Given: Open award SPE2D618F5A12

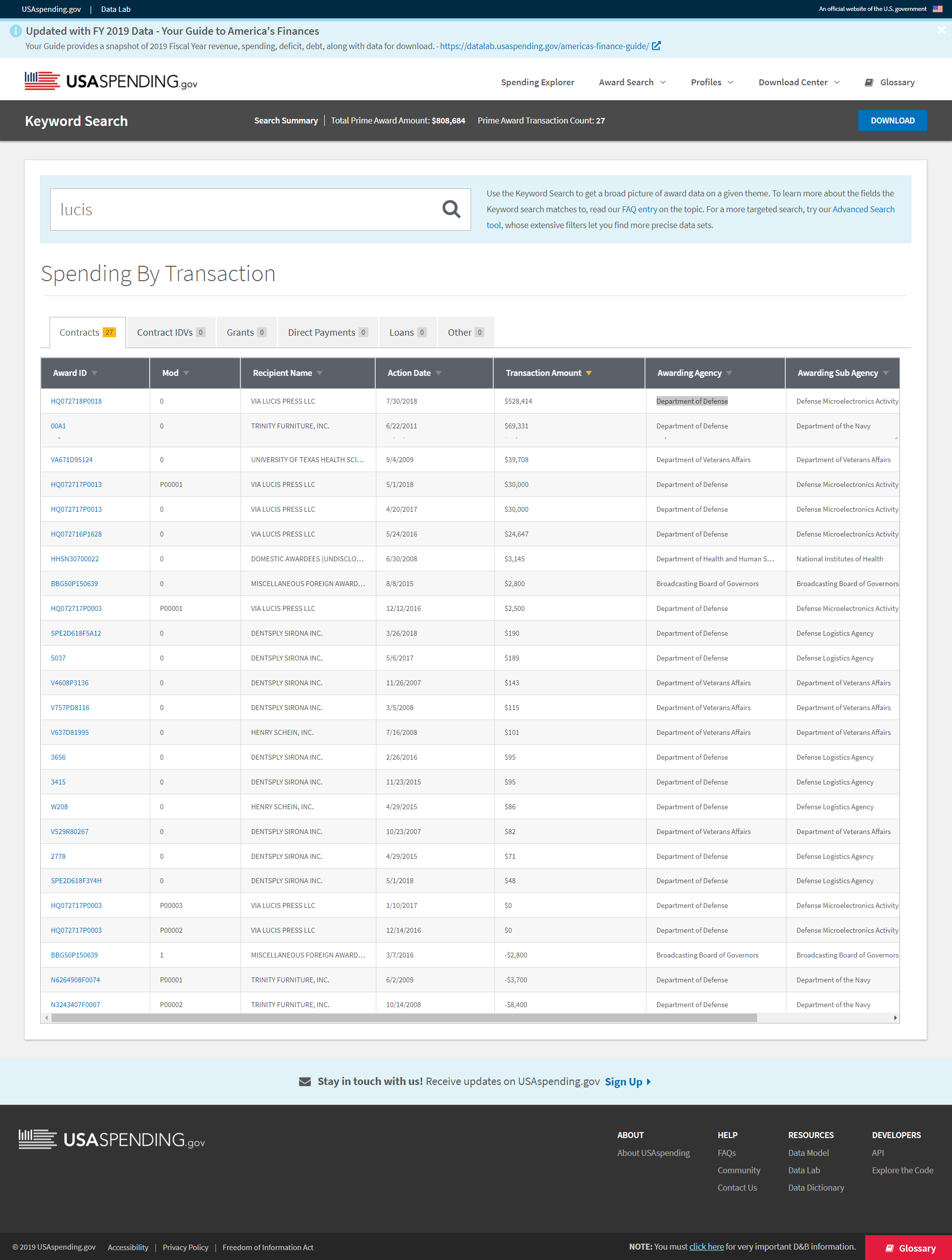Looking at the screenshot, I should pos(76,633).
